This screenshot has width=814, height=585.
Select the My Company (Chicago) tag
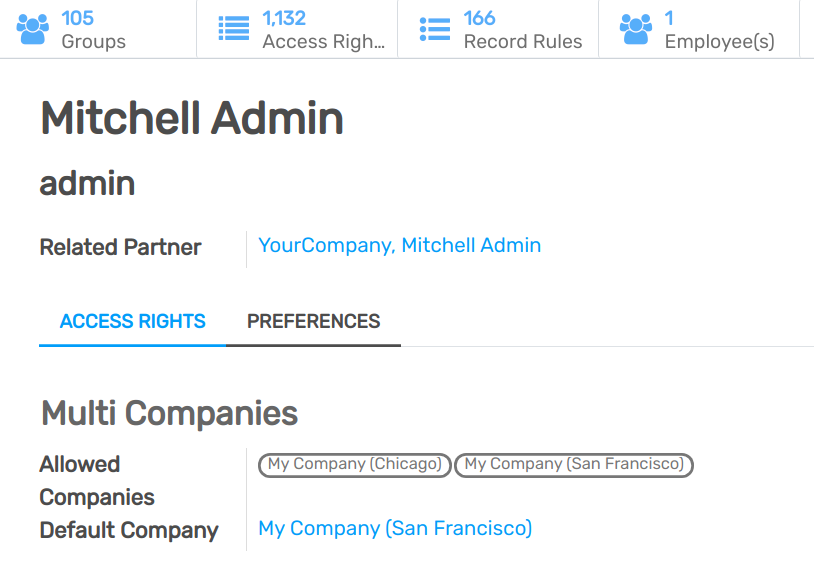pyautogui.click(x=355, y=464)
